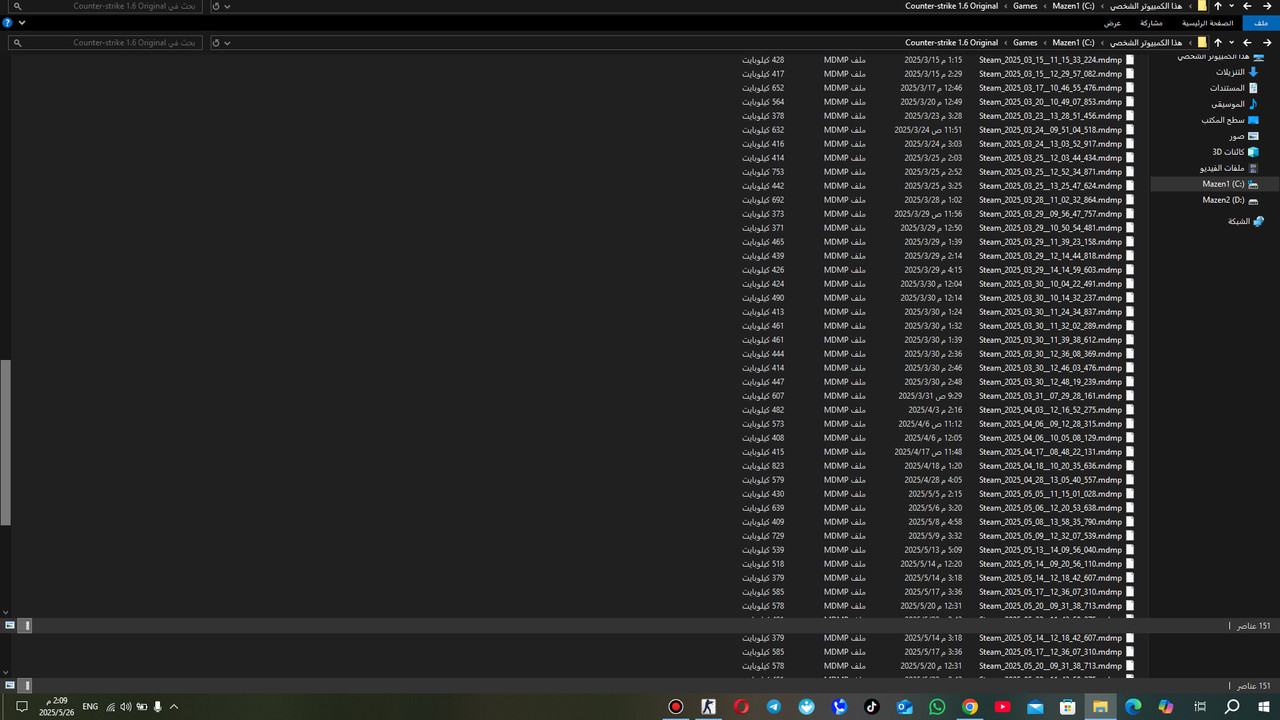Select file Steam_2025_03_28__11_02_32_864.mdmp
The image size is (1280, 720).
click(1050, 200)
